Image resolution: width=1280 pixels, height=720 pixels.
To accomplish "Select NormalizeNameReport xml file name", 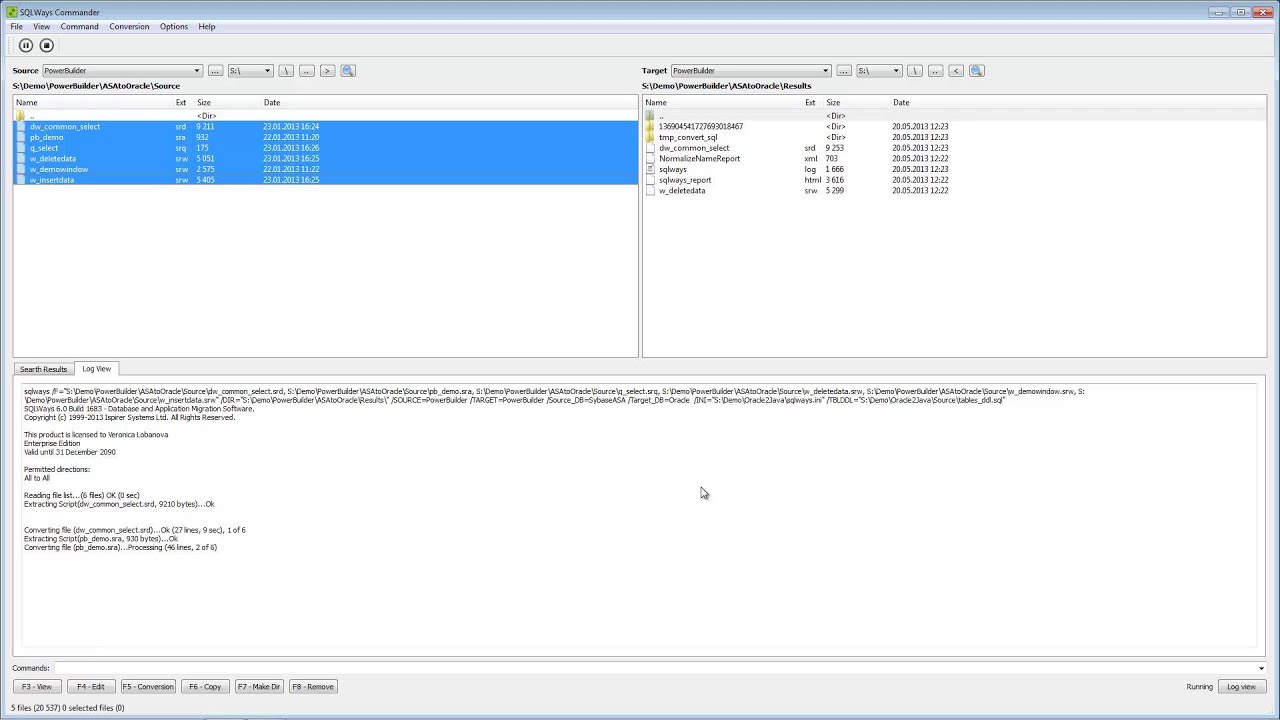I will coord(699,159).
